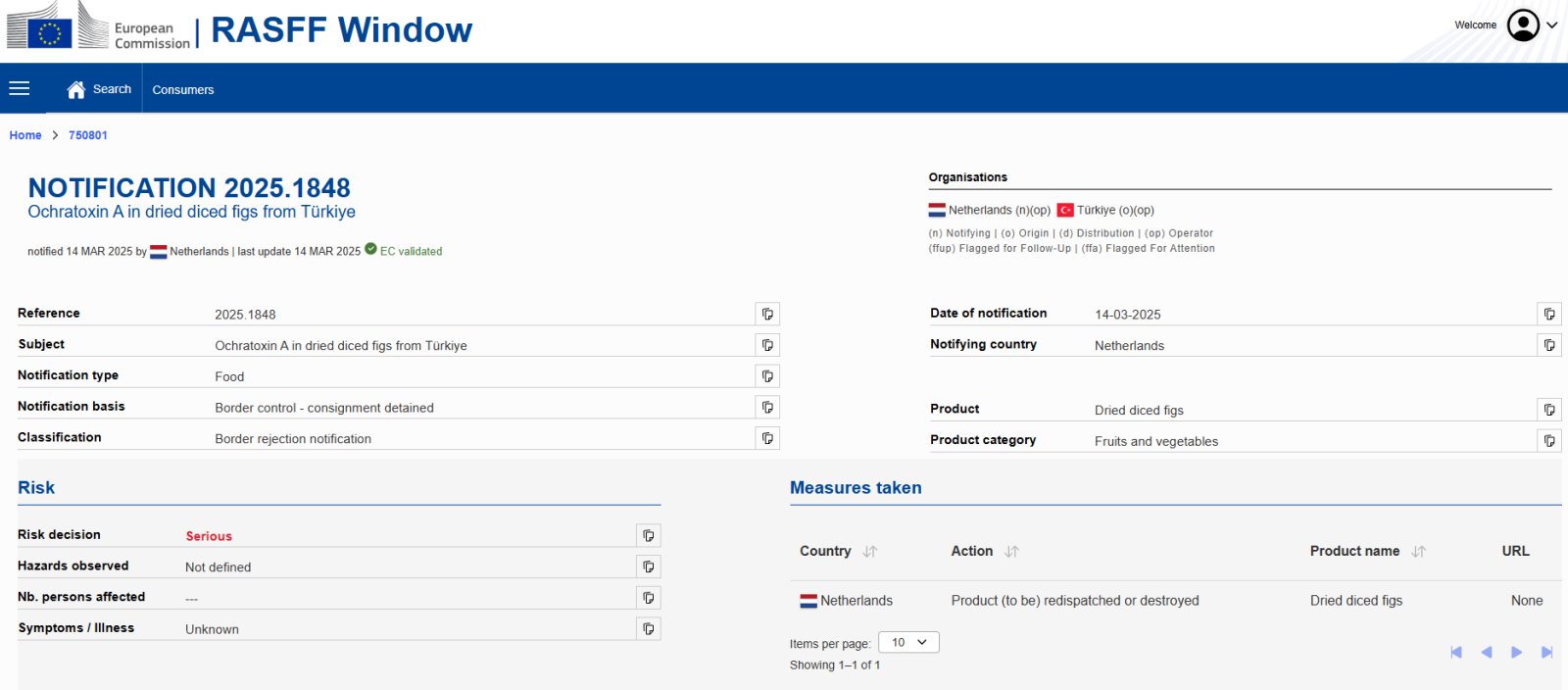Go to previous page of measures
This screenshot has width=1568, height=690.
click(1487, 653)
